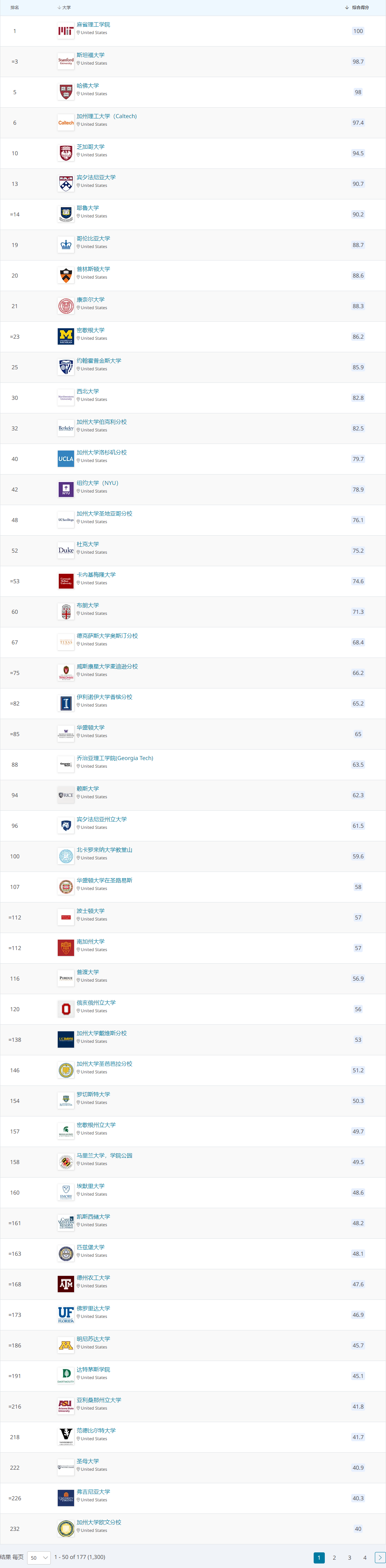The width and height of the screenshot is (386, 1568).
Task: Open the Caltech logo thumbnail
Action: [x=66, y=123]
